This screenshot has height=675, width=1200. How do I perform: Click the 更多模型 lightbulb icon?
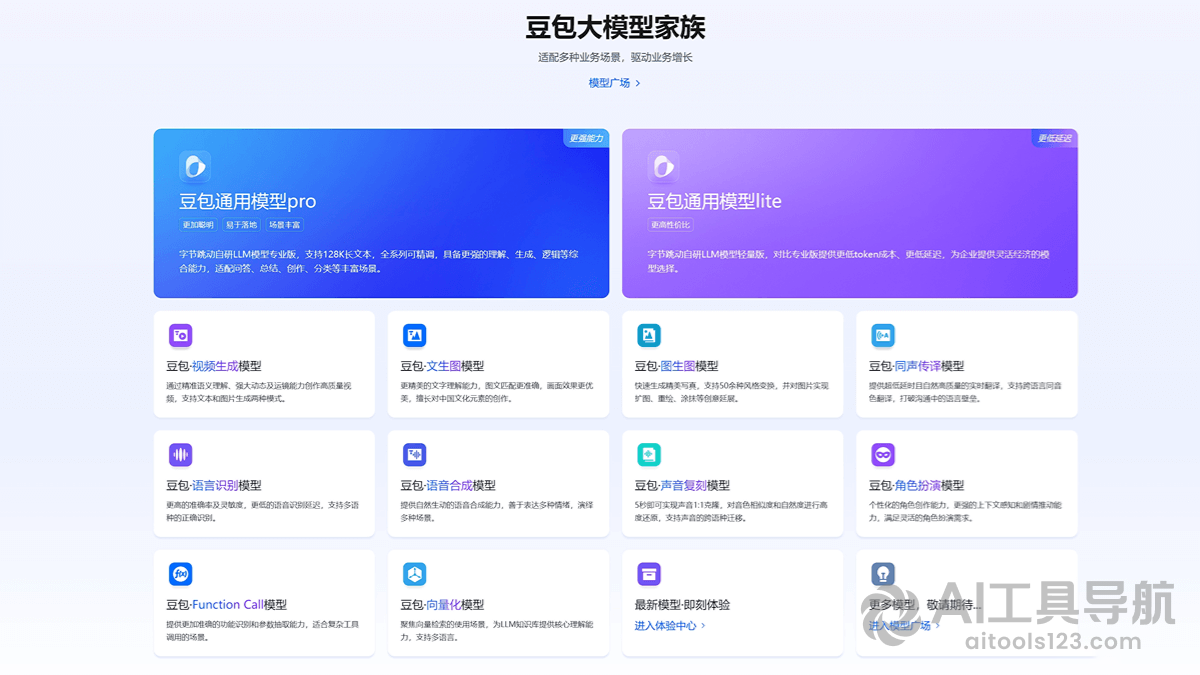pyautogui.click(x=883, y=574)
